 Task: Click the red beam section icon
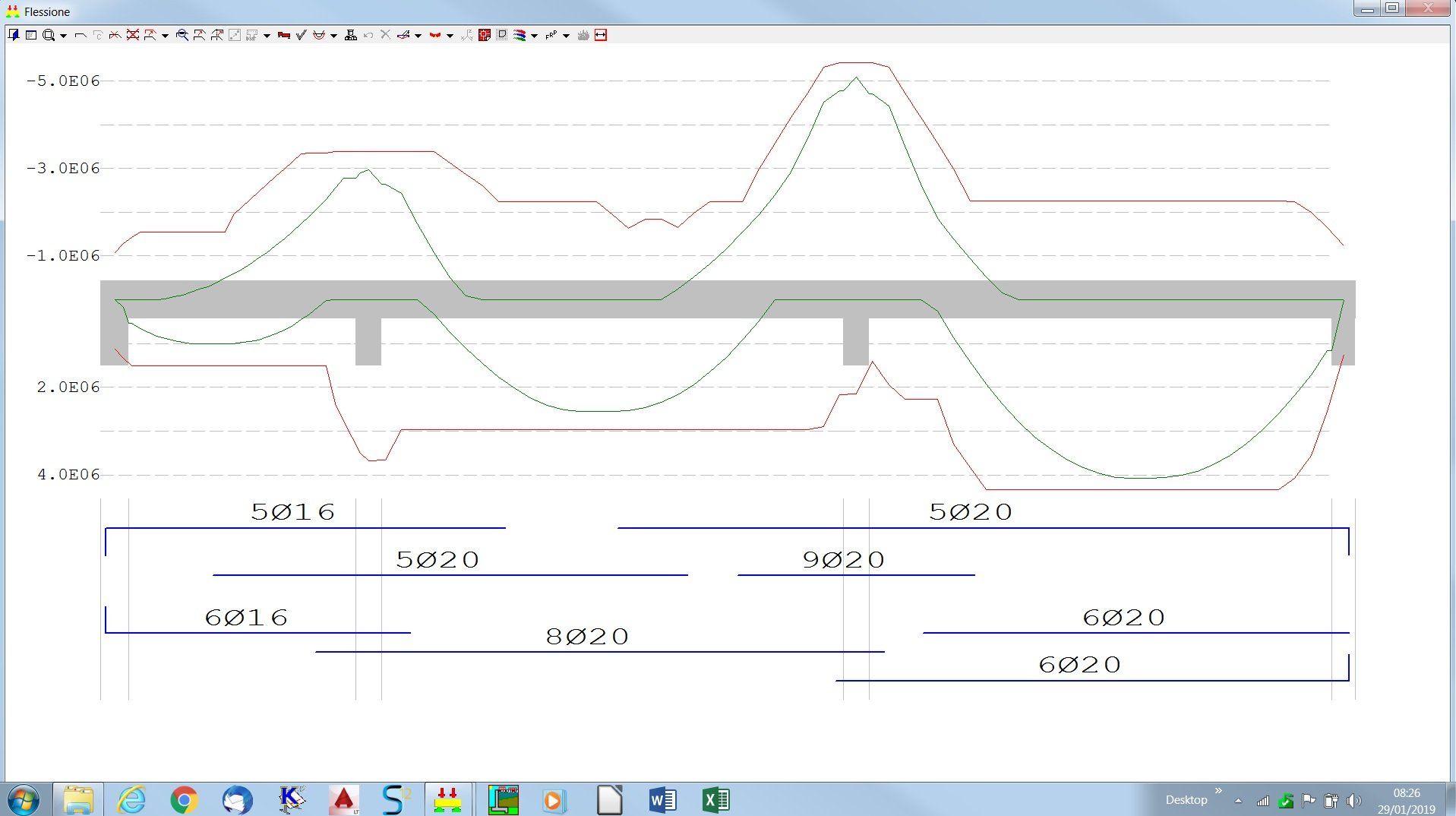283,35
